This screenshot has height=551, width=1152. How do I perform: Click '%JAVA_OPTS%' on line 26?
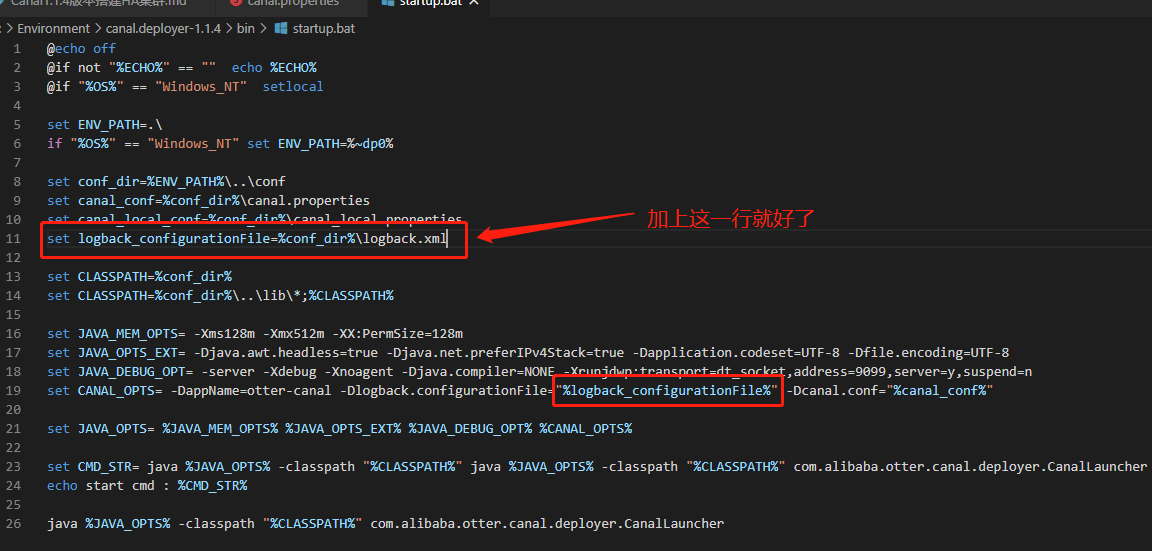coord(128,523)
